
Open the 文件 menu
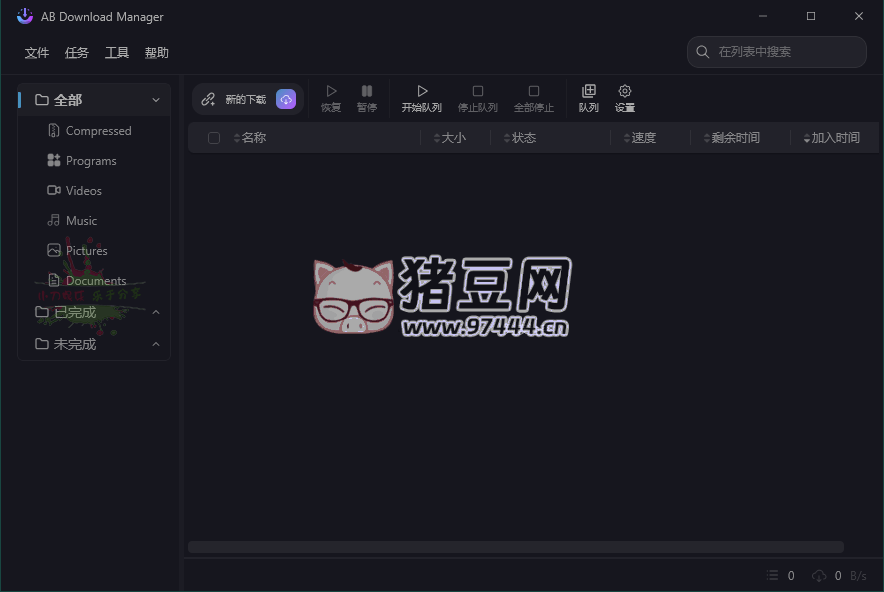coord(37,53)
